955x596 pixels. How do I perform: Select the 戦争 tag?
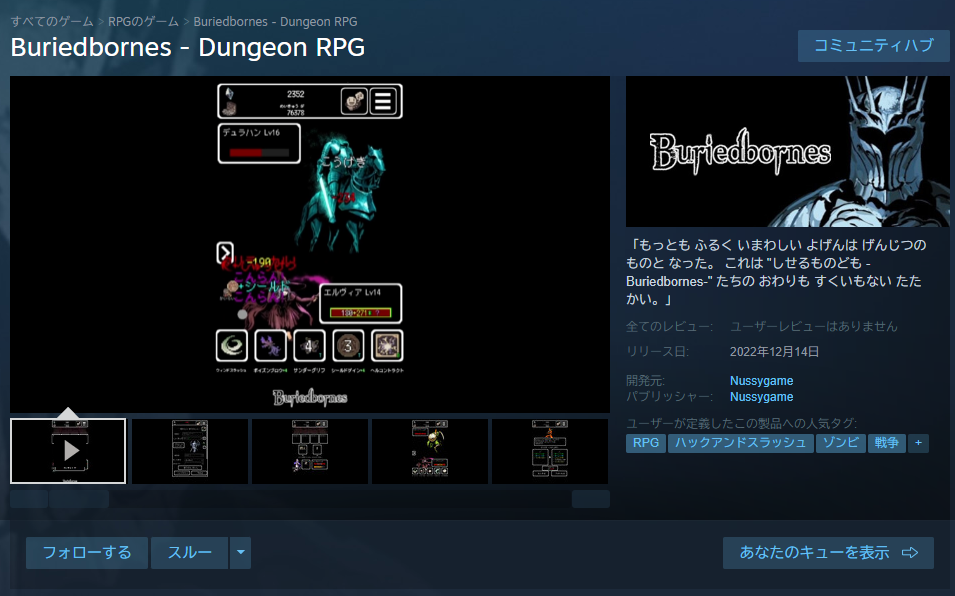[887, 443]
